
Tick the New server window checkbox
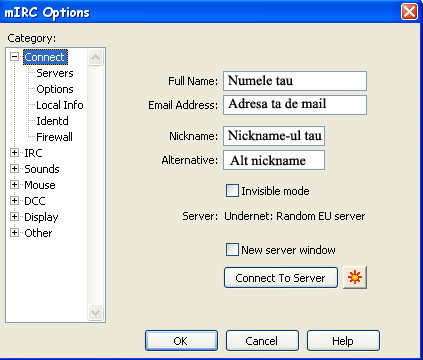[x=232, y=250]
